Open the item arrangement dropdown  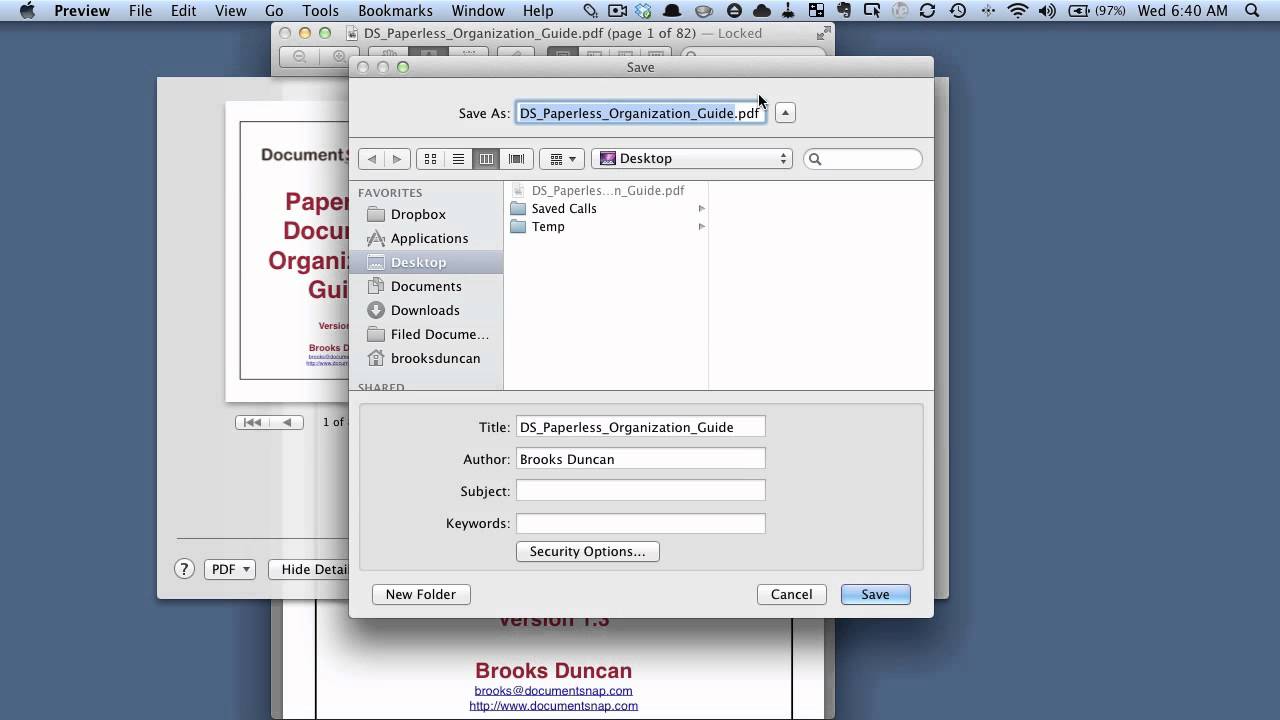pos(563,159)
